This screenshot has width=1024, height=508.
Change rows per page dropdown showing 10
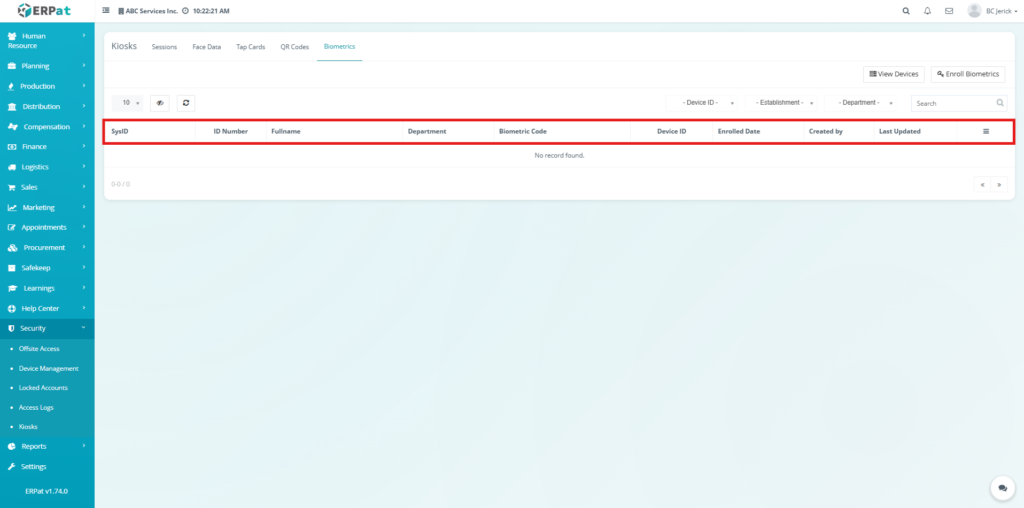[127, 103]
